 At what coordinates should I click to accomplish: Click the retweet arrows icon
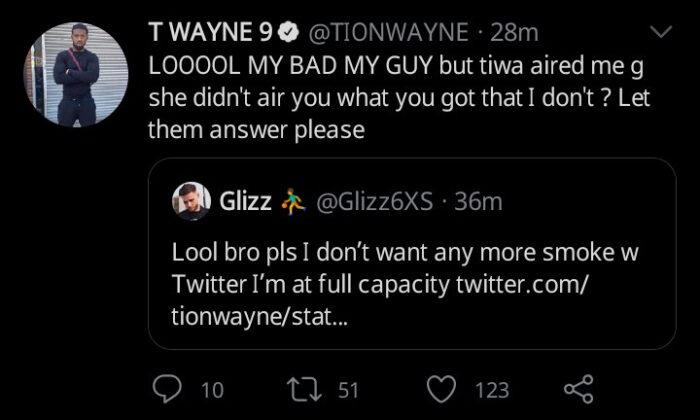309,388
